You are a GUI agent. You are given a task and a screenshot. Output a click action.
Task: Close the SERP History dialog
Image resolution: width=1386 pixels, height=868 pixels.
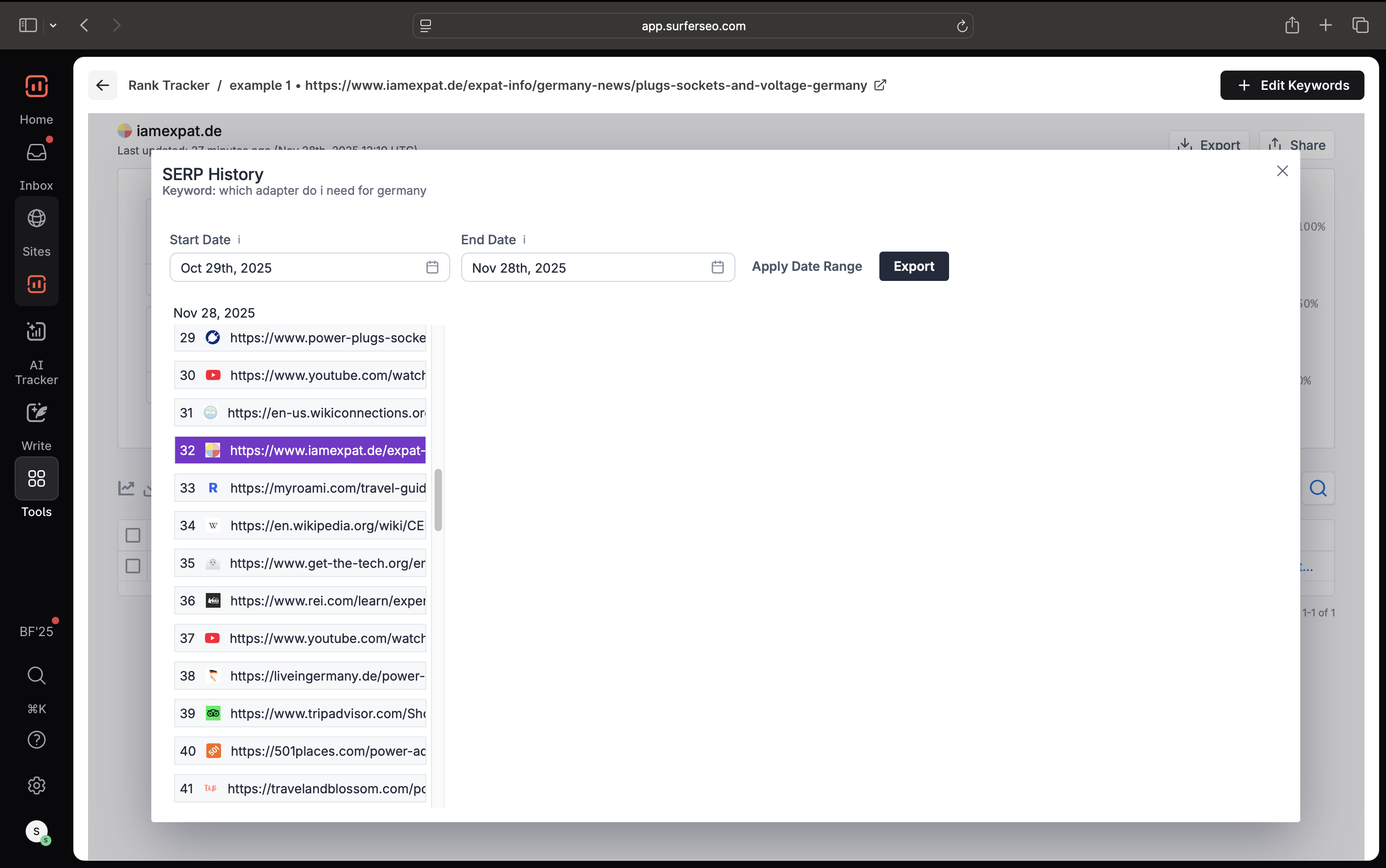(x=1282, y=171)
